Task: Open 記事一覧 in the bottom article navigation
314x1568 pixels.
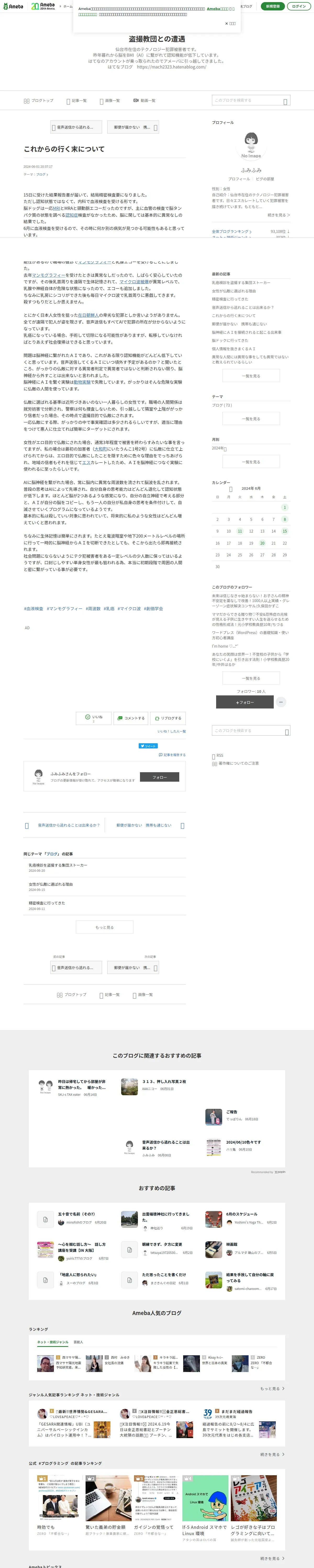Action: 110,995
